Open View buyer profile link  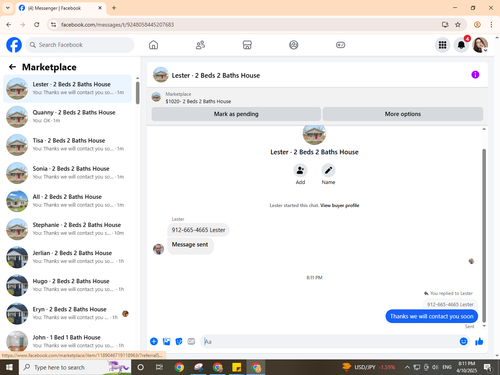coord(340,205)
